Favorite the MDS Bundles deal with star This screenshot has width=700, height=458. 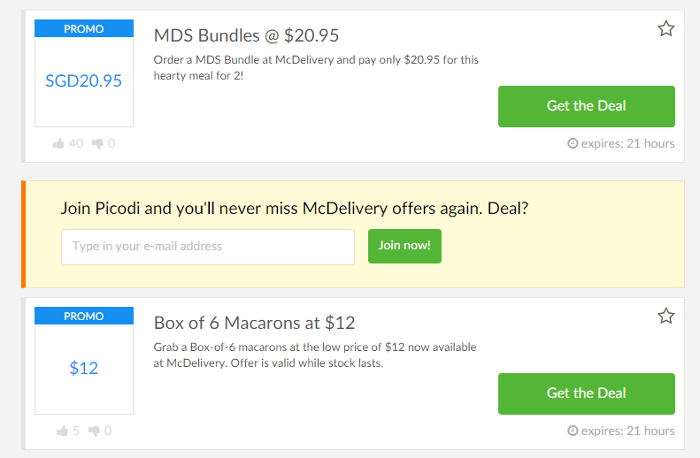point(666,29)
